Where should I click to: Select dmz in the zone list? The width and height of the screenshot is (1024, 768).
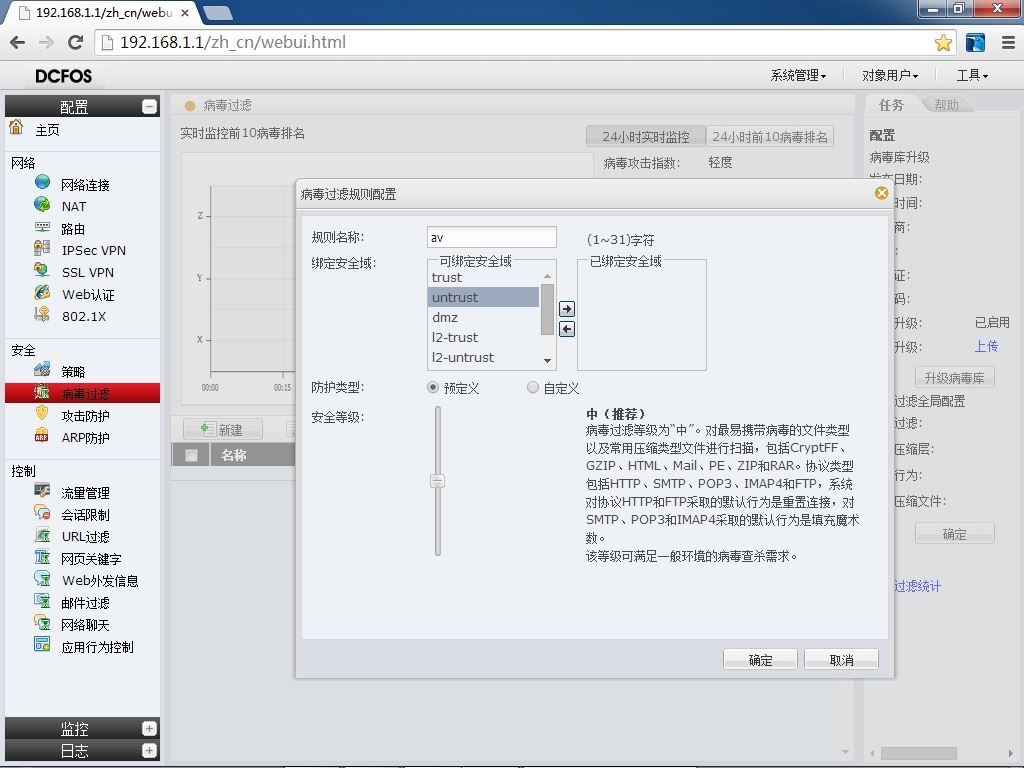tap(483, 317)
